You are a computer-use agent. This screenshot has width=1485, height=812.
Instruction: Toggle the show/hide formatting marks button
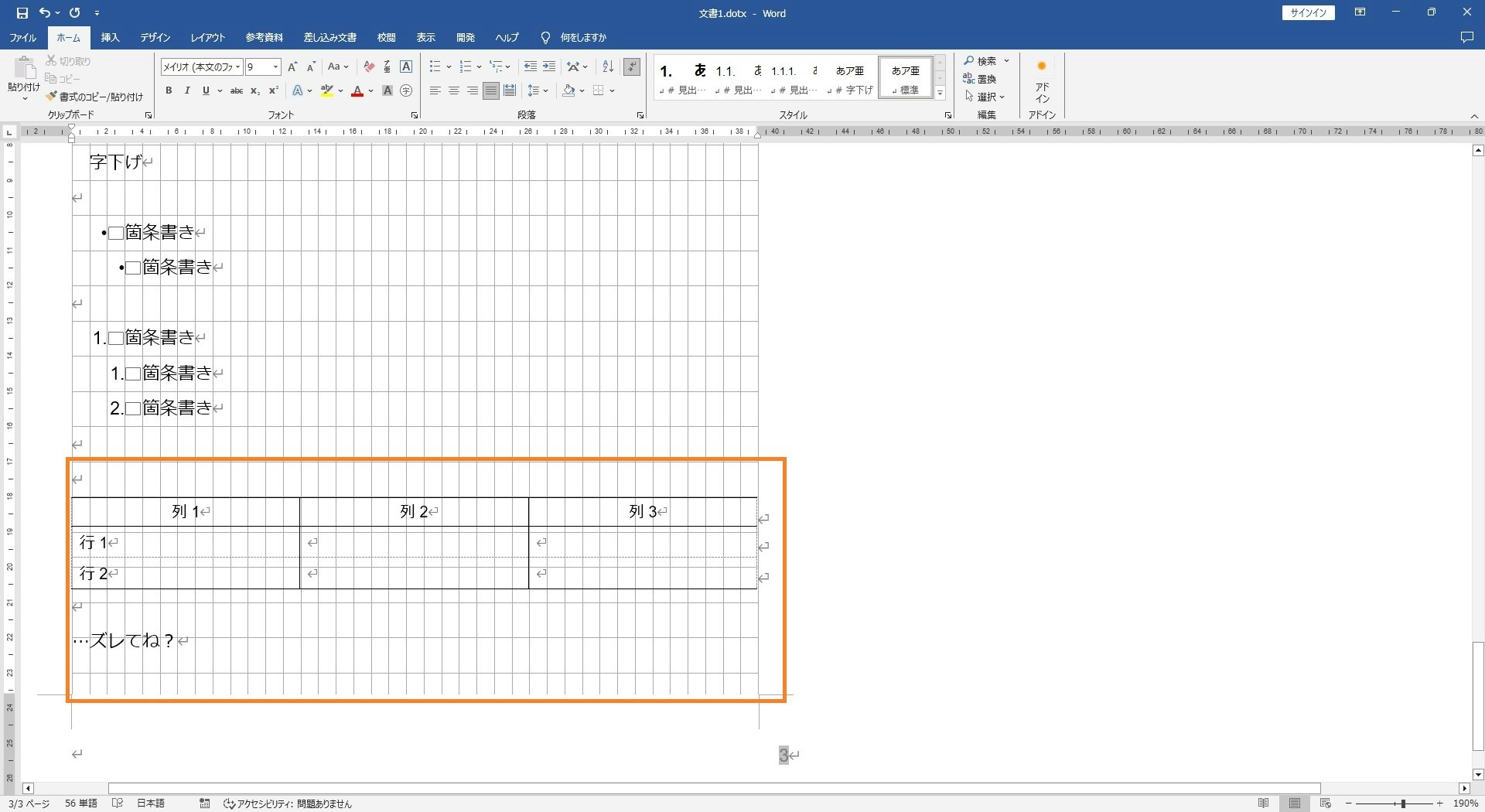pyautogui.click(x=632, y=67)
